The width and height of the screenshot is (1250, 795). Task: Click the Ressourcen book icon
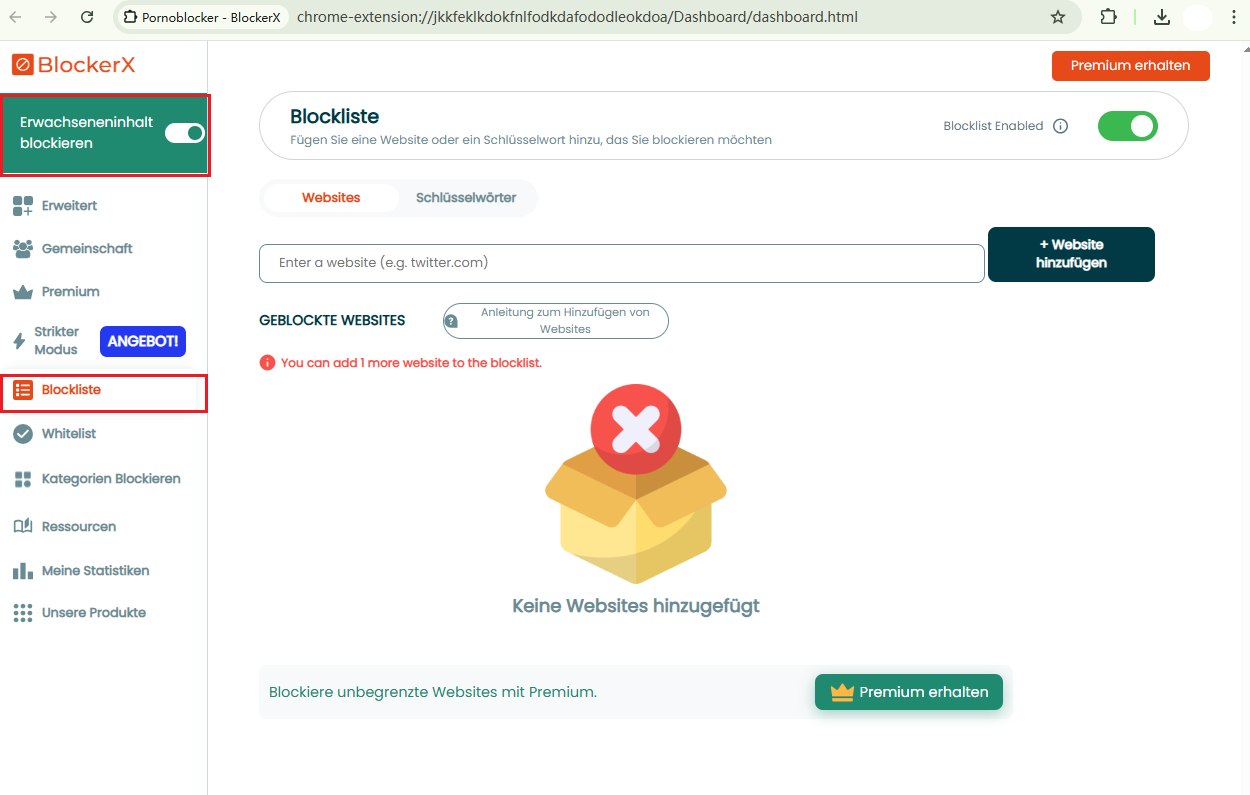click(x=23, y=527)
